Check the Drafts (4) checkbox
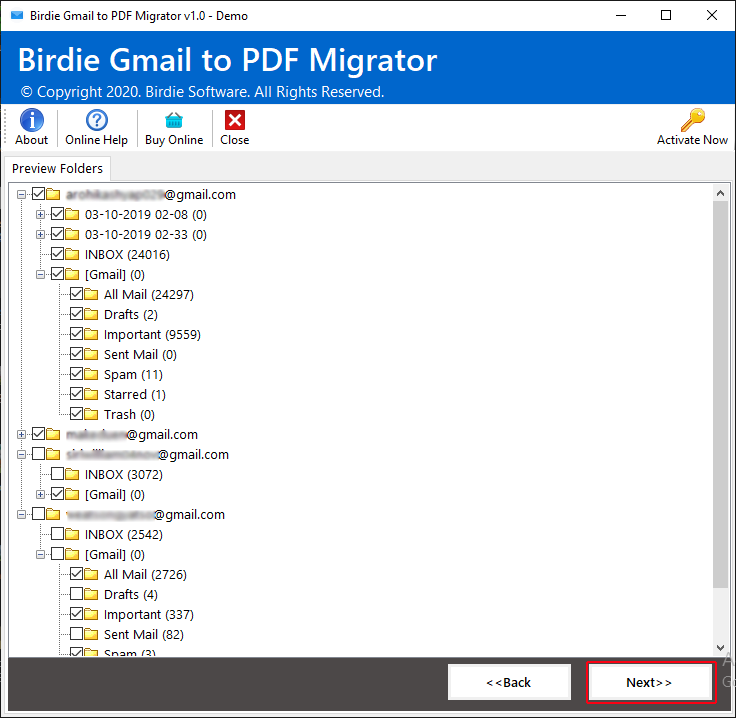The width and height of the screenshot is (736, 718). pos(77,594)
